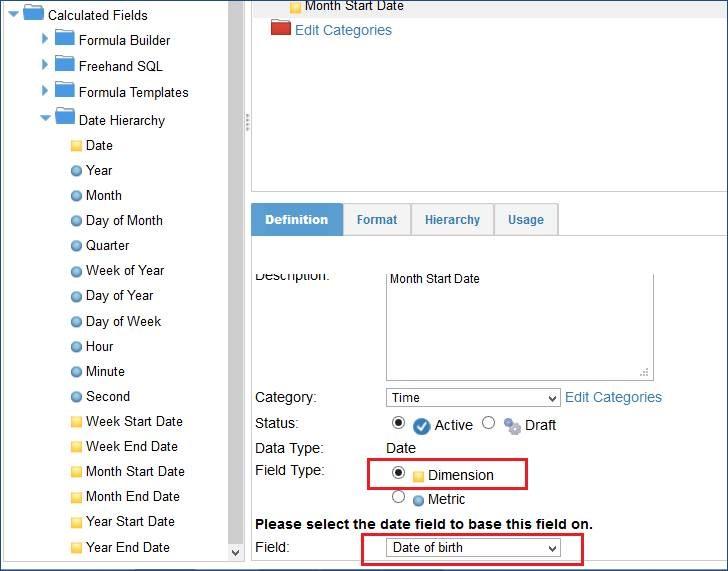This screenshot has width=728, height=571.
Task: Select the Draft status radio button
Action: [x=488, y=423]
